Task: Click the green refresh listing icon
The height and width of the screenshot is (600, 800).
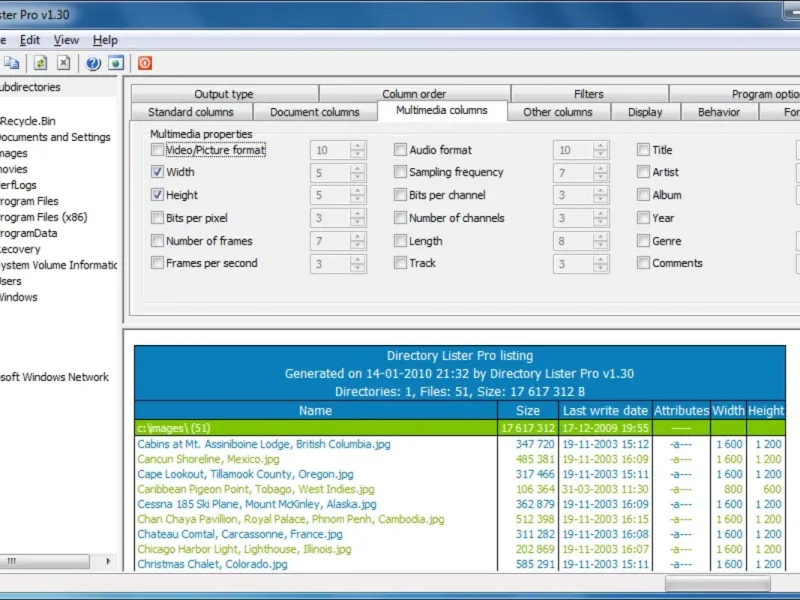Action: coord(40,63)
